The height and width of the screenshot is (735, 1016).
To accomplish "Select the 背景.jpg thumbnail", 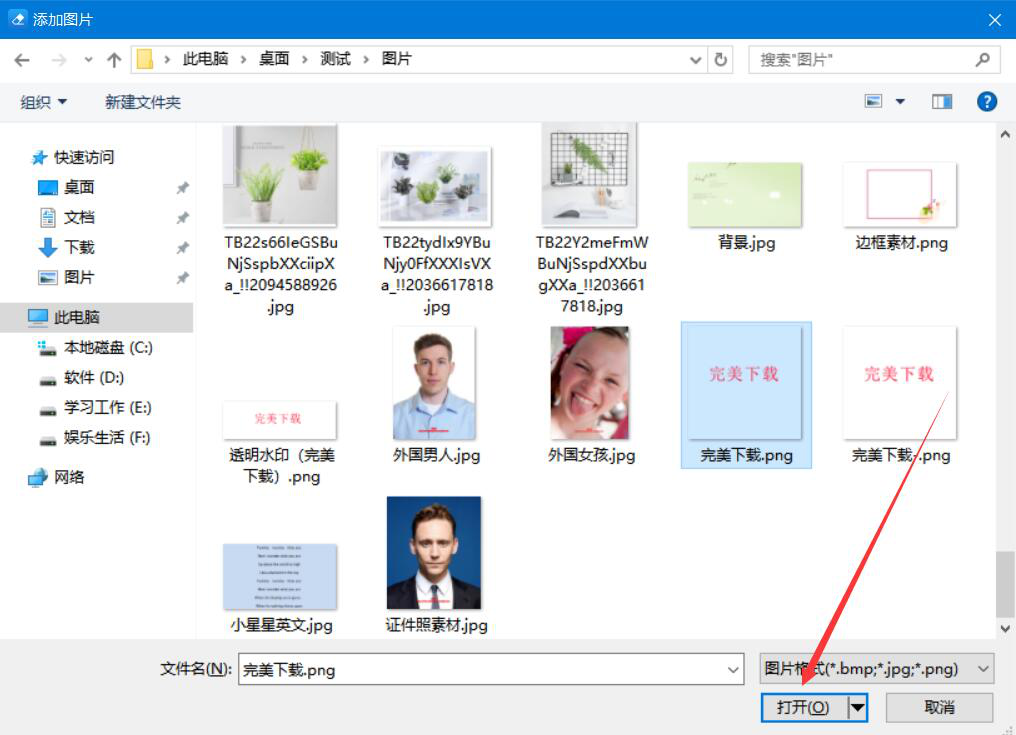I will tap(745, 194).
